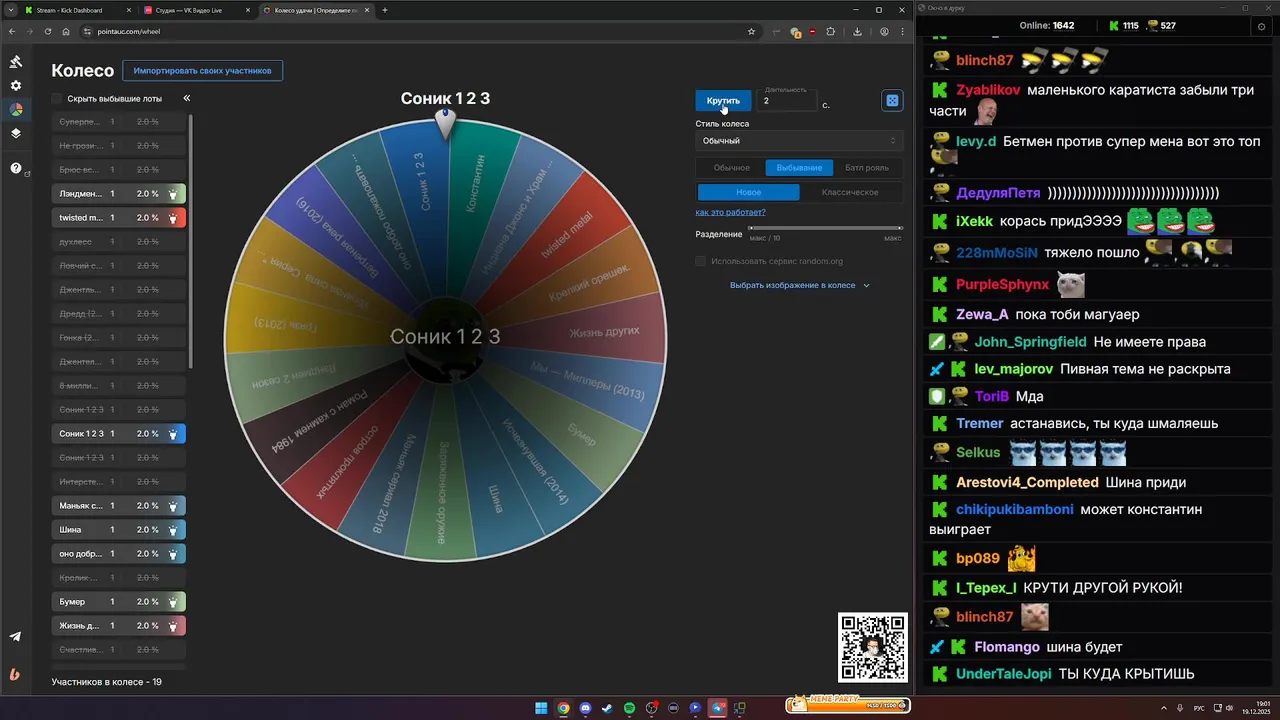Select Классическое elimination variant

coord(850,192)
